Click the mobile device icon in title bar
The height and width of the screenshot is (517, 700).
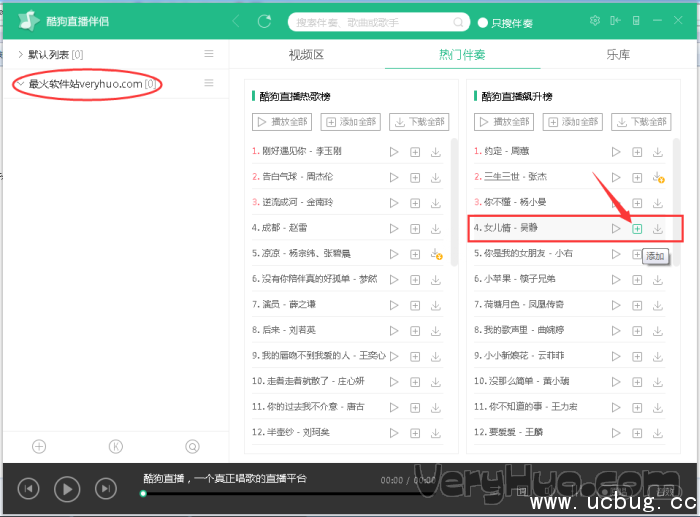pyautogui.click(x=636, y=21)
